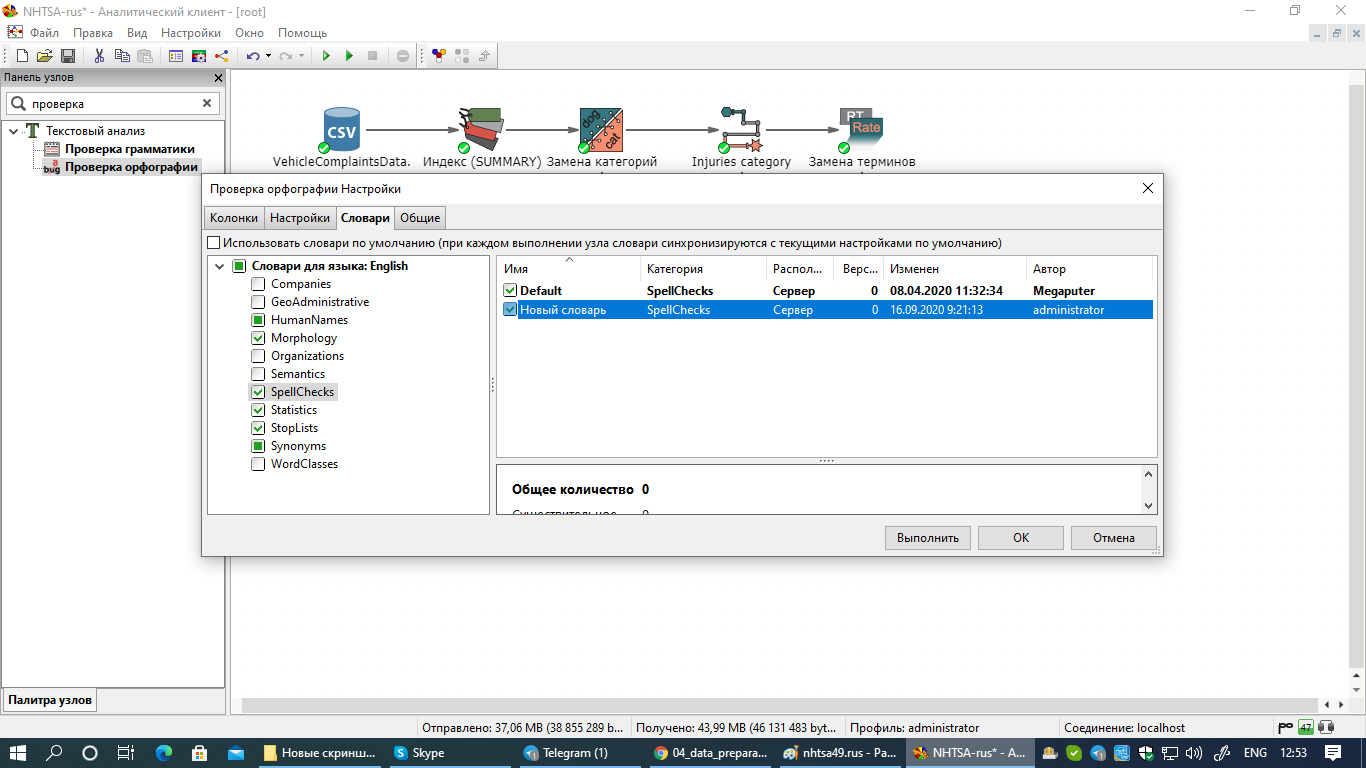Click the settings gear picture toolbar icon

(x=198, y=56)
